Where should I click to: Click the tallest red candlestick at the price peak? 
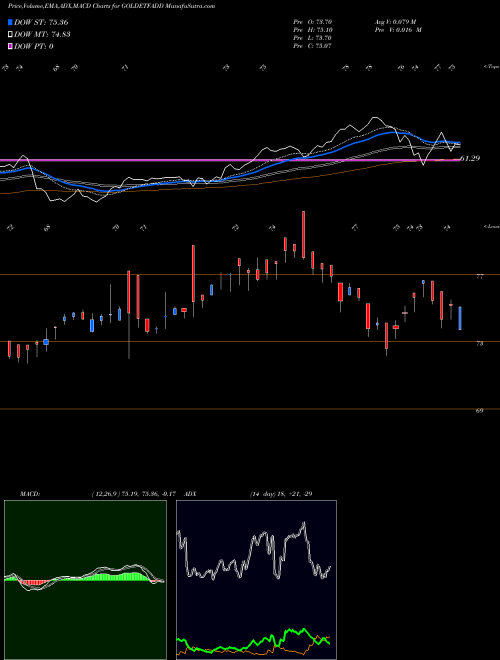(303, 235)
